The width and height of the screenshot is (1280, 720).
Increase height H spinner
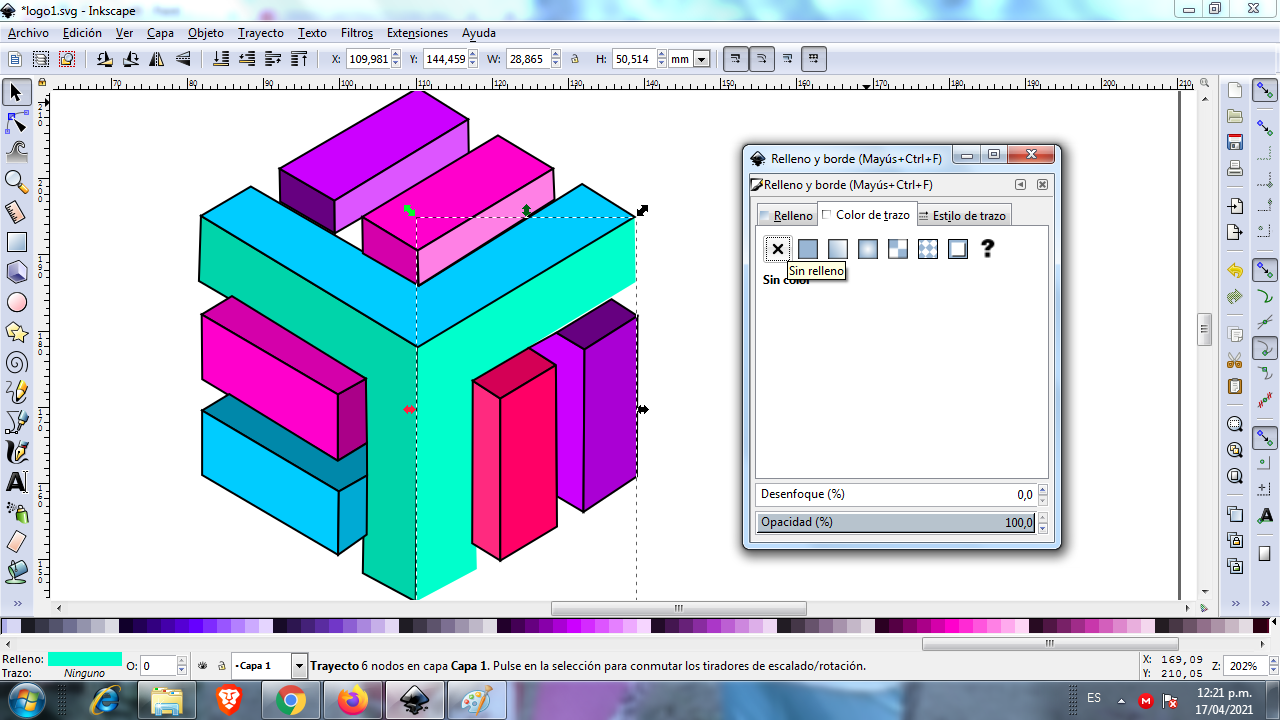point(661,55)
